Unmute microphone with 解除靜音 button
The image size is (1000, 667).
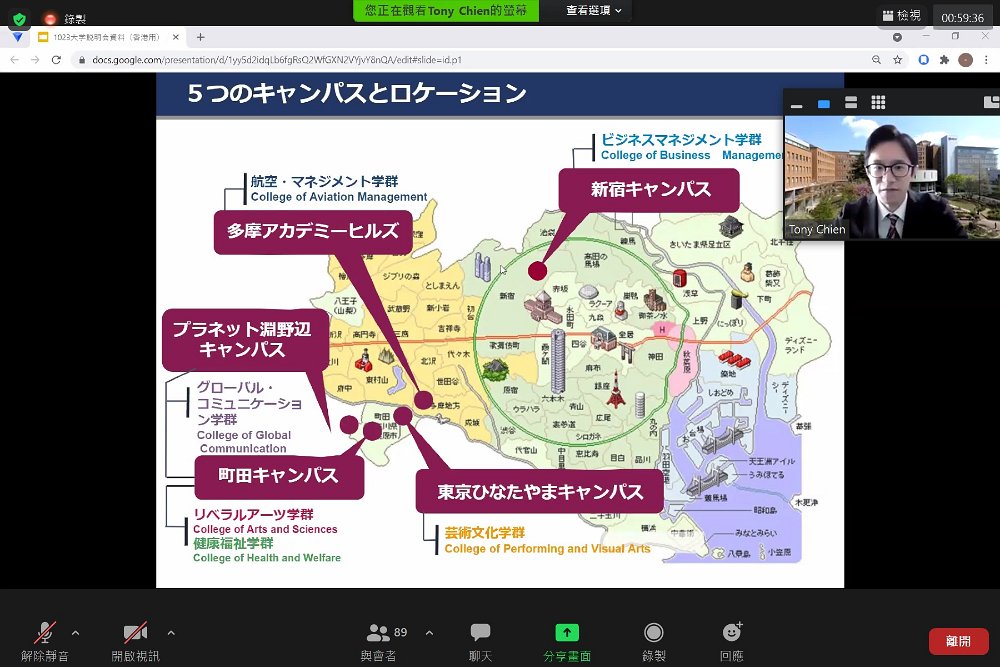[45, 641]
